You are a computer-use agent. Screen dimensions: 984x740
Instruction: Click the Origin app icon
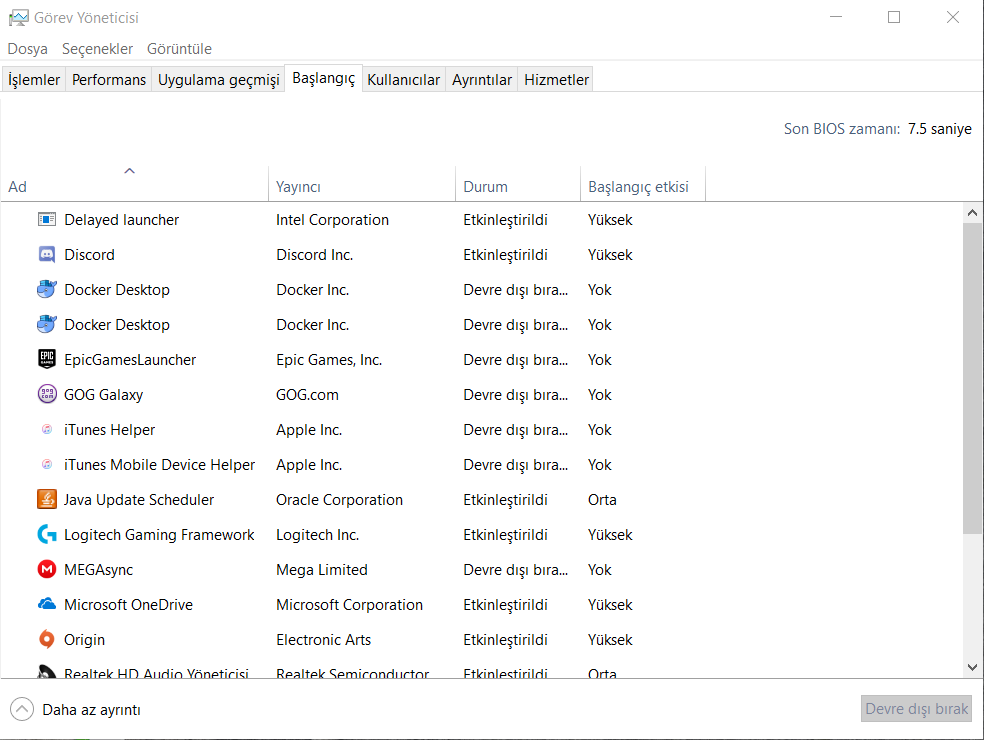[47, 640]
